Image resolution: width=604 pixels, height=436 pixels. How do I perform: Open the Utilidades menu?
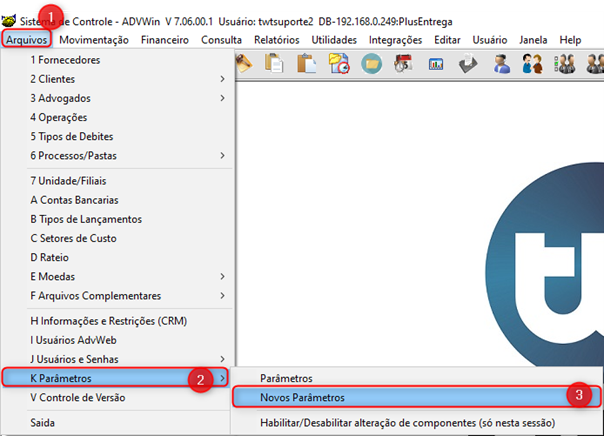tap(334, 40)
